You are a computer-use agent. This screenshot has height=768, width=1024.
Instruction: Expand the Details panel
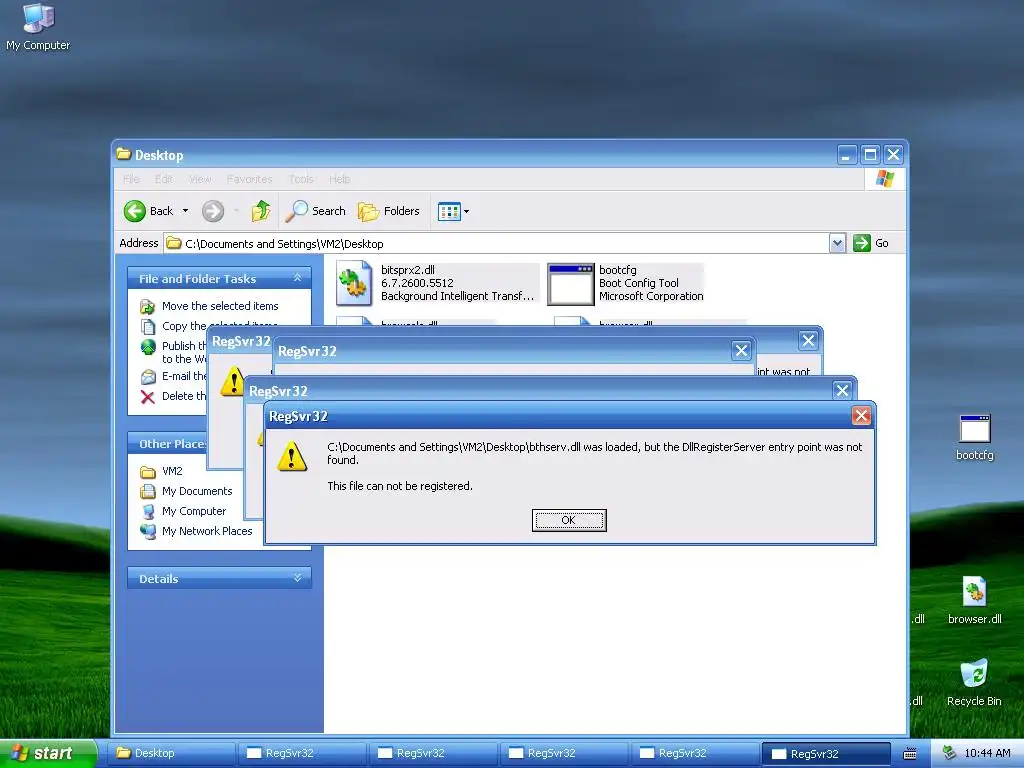(x=297, y=578)
